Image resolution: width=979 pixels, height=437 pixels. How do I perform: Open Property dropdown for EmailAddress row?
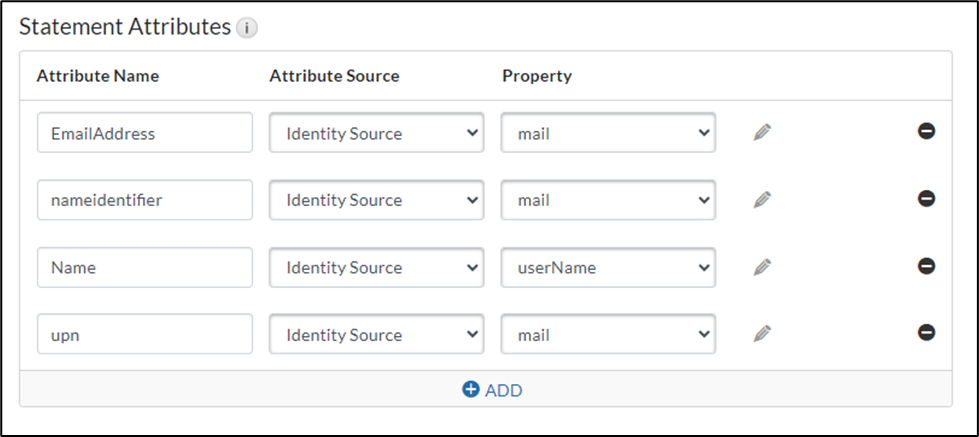(608, 132)
